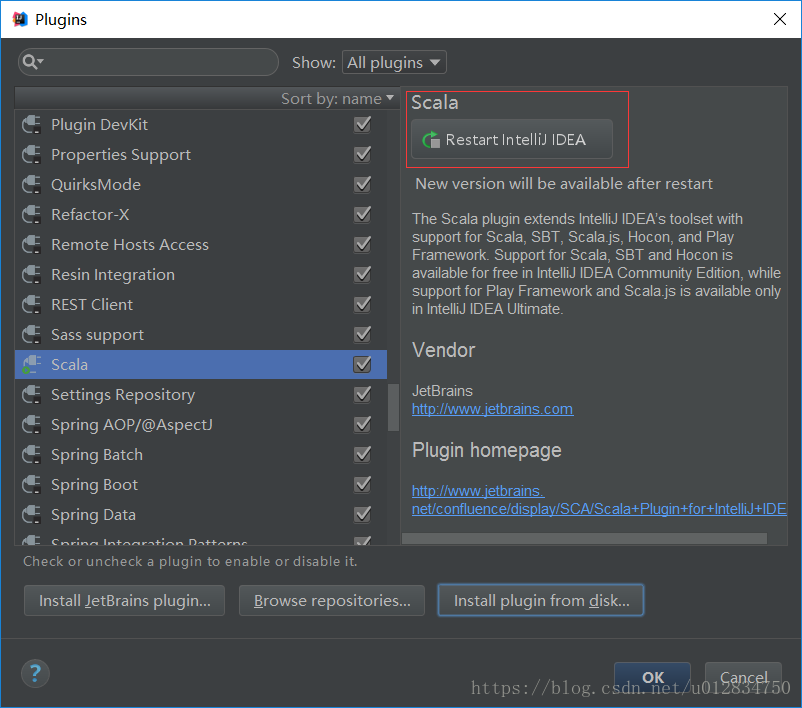The width and height of the screenshot is (802, 708).
Task: Click Install JetBrains plugin button
Action: [x=124, y=601]
